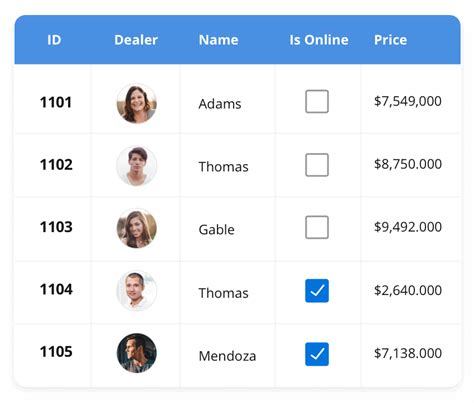Click price $2,640.000 in row 1104

pos(408,290)
